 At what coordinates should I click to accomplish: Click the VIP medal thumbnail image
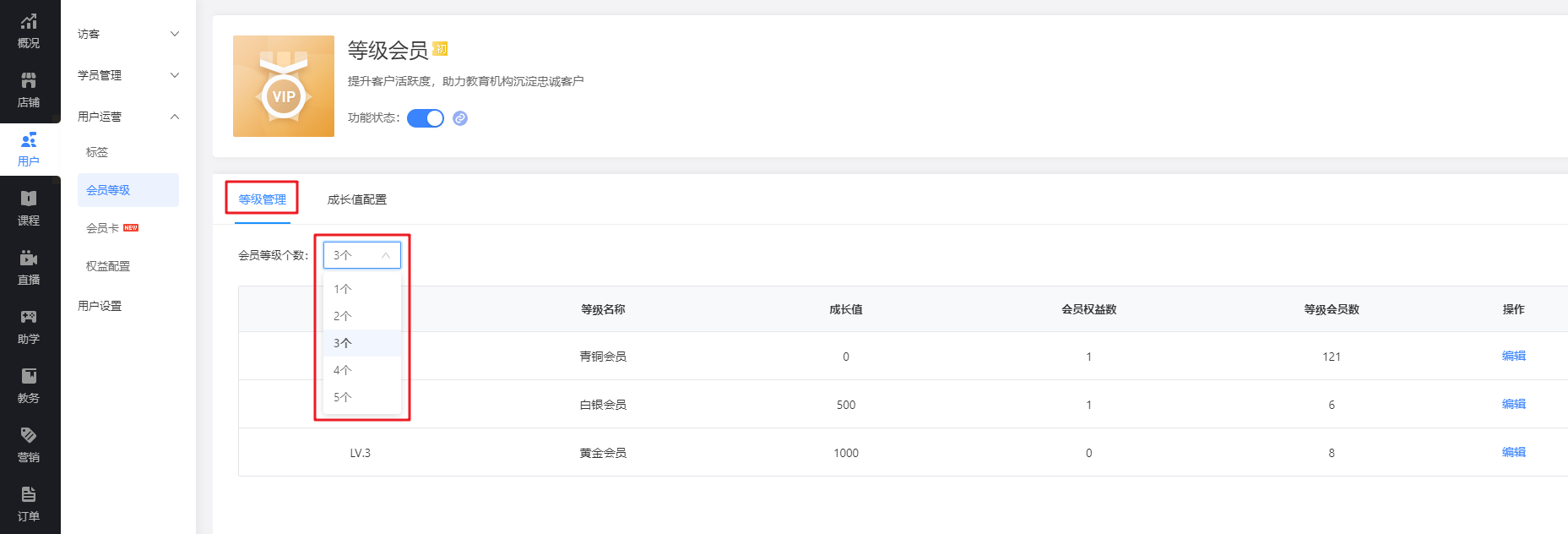pos(284,86)
